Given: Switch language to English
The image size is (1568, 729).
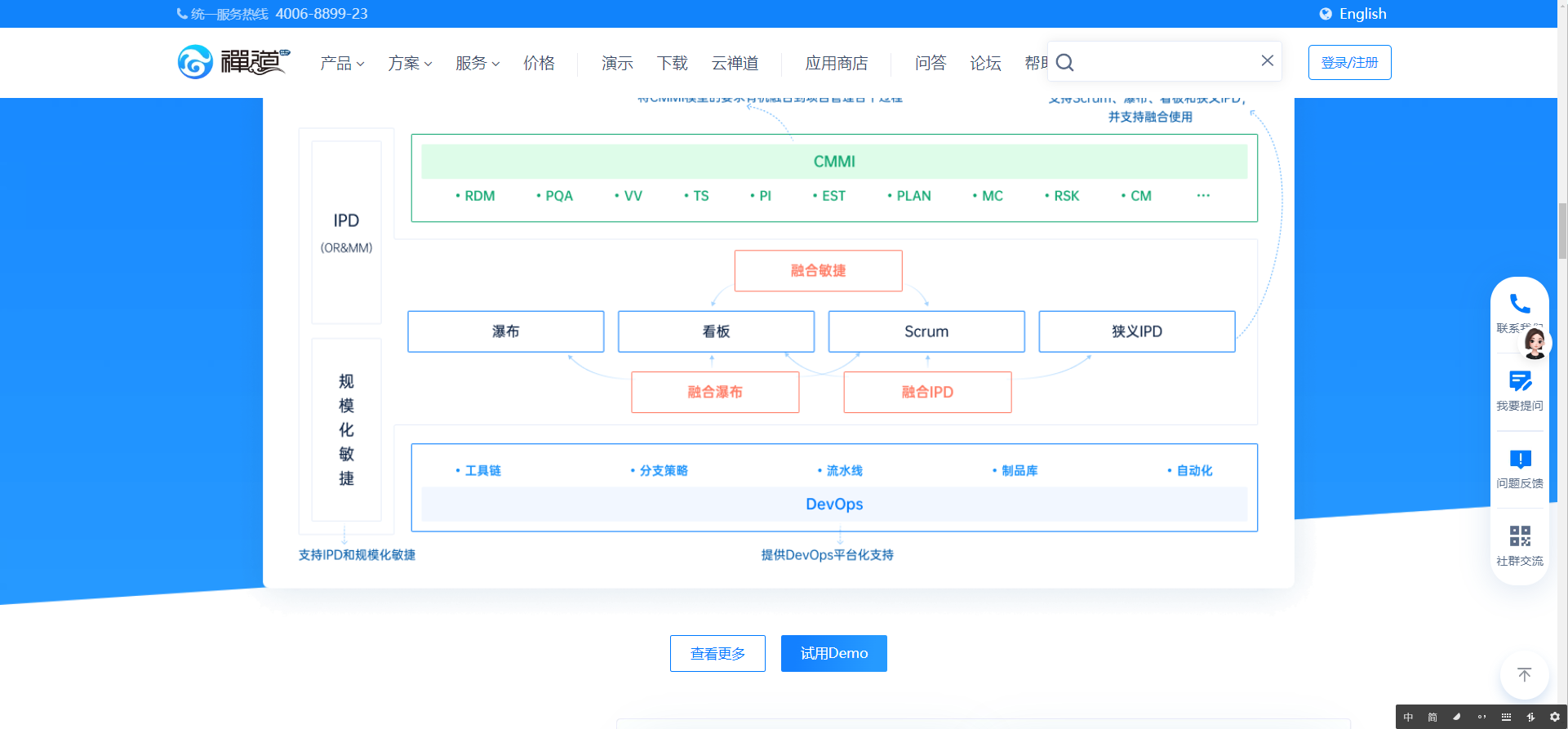Looking at the screenshot, I should click(x=1362, y=14).
